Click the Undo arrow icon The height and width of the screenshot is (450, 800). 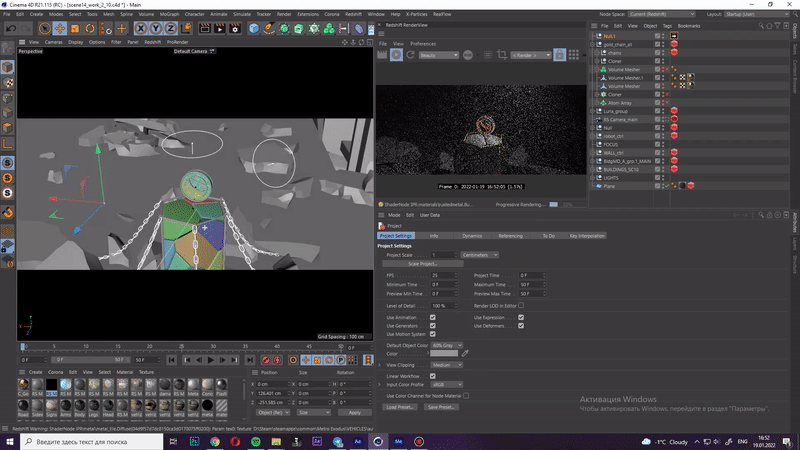click(x=11, y=29)
